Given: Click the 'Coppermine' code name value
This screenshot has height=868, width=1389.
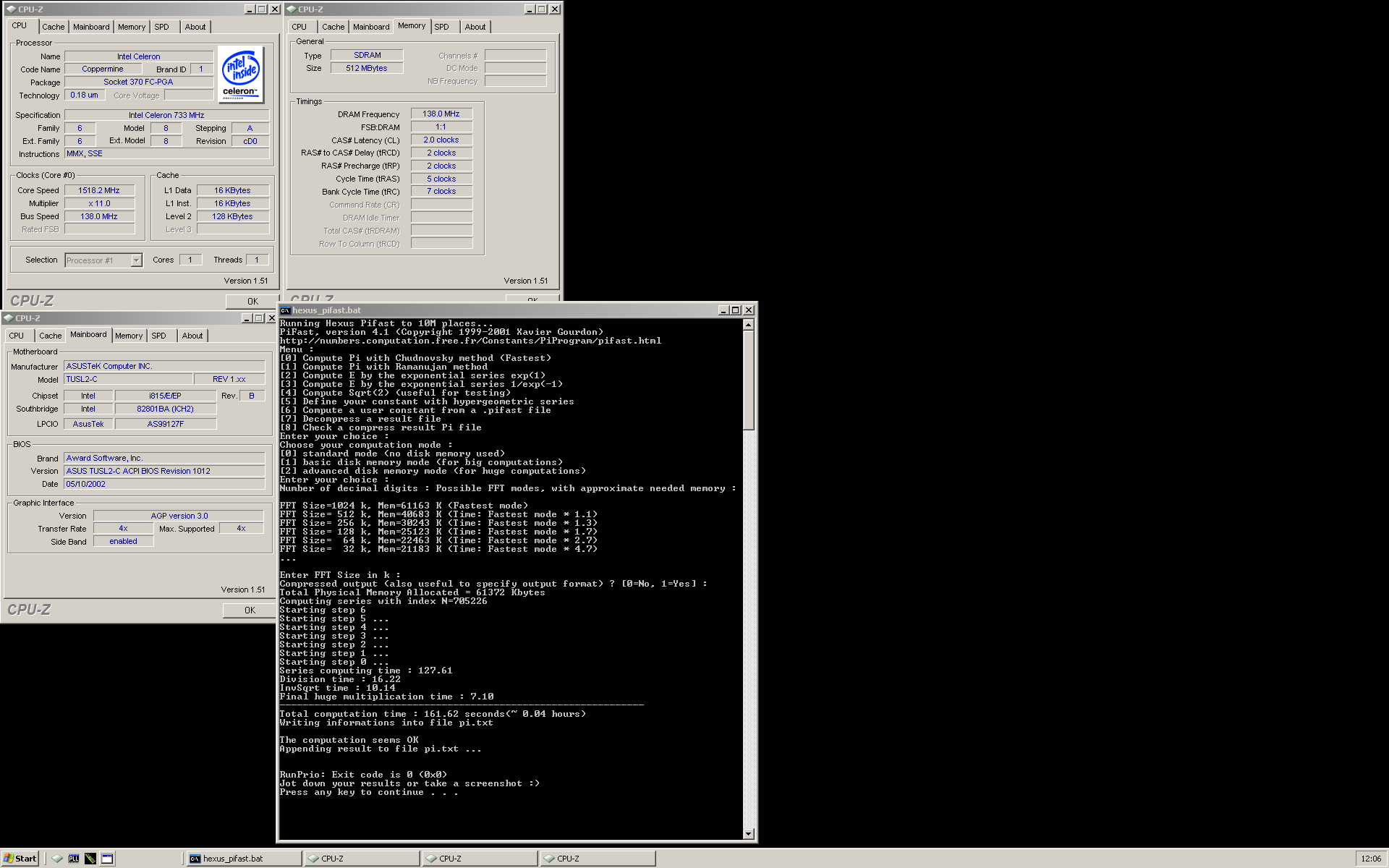Looking at the screenshot, I should point(103,69).
